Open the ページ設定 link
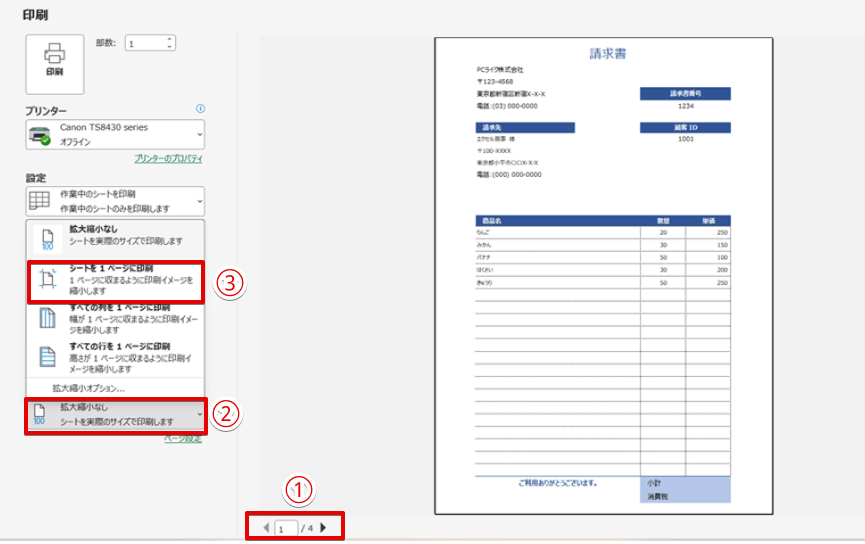 coord(183,438)
